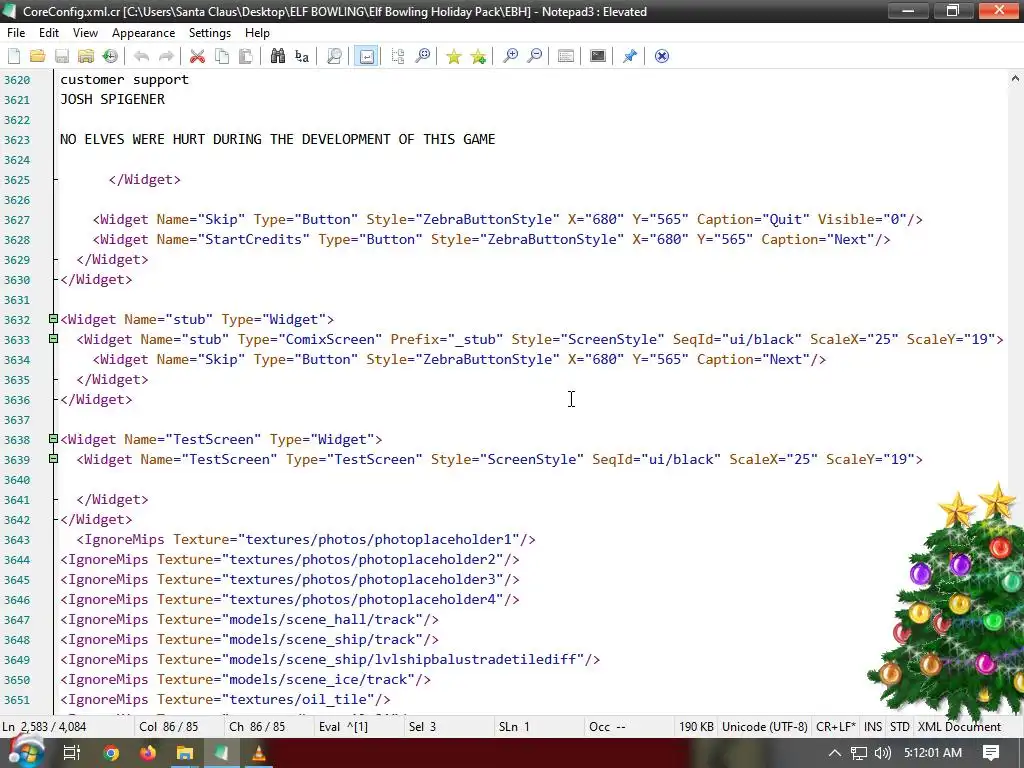Click XML Document scheme indicator
Image resolution: width=1024 pixels, height=768 pixels.
click(x=959, y=727)
